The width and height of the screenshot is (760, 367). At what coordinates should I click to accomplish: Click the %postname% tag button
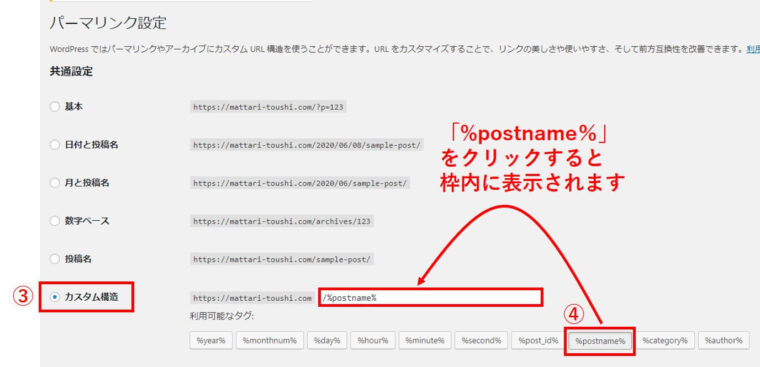coord(600,341)
